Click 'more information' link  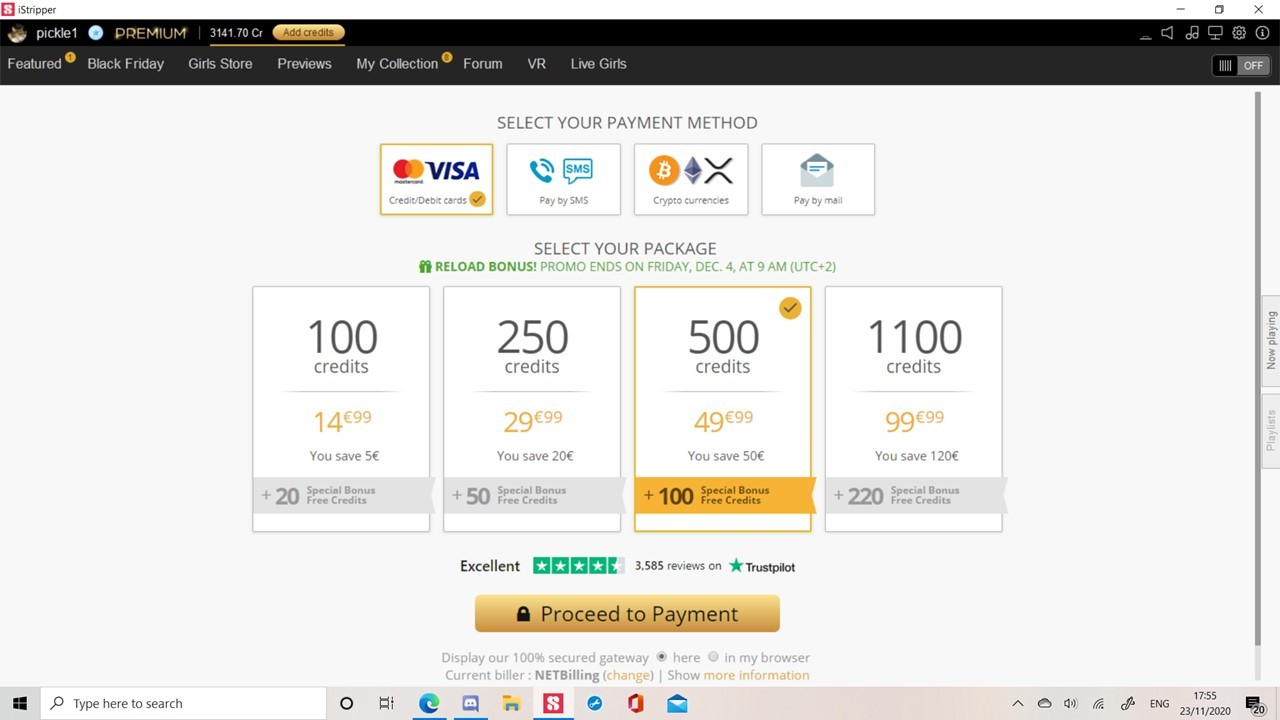pos(756,675)
